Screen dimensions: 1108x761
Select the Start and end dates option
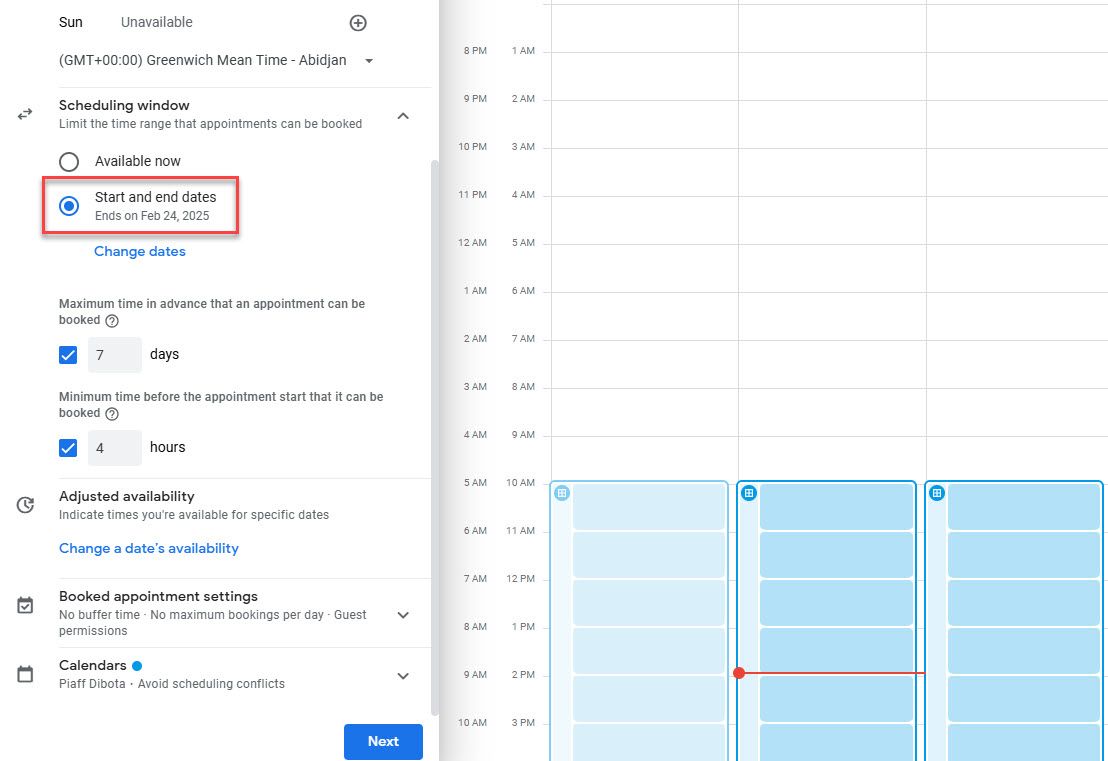coord(68,206)
